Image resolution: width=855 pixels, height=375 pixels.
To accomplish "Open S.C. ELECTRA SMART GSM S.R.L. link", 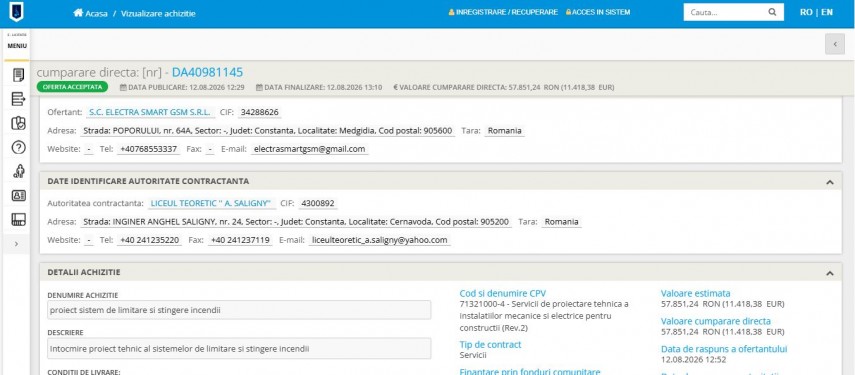I will 150,112.
